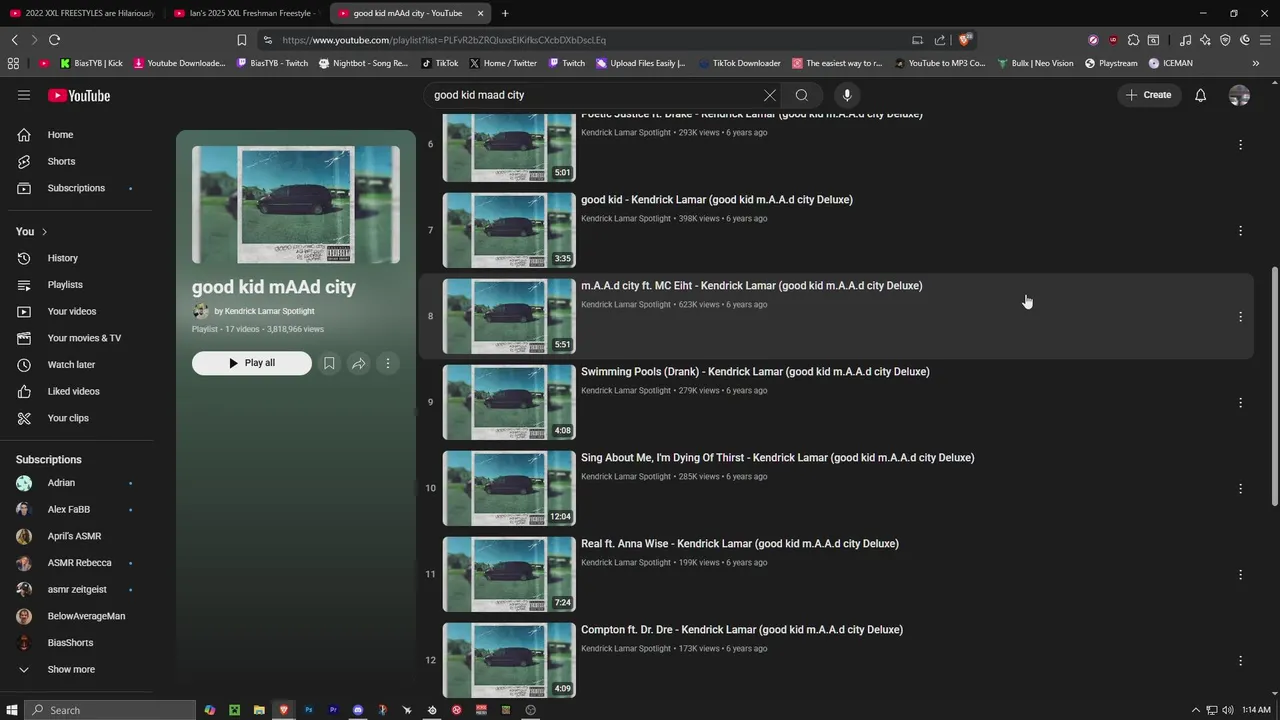
Task: Reload the page
Action: [x=54, y=40]
